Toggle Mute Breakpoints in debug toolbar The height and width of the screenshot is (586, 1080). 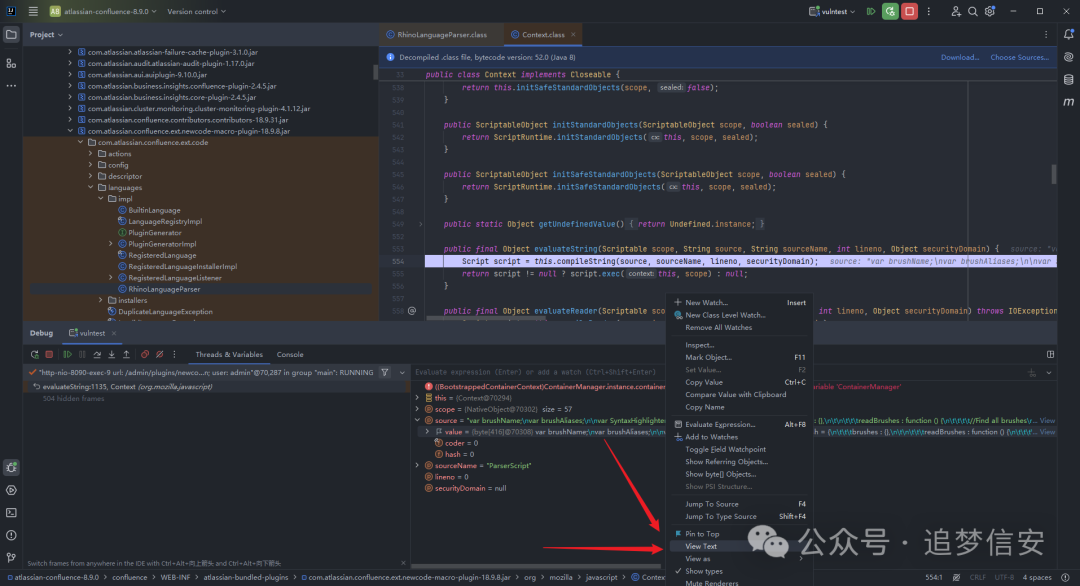pos(159,355)
